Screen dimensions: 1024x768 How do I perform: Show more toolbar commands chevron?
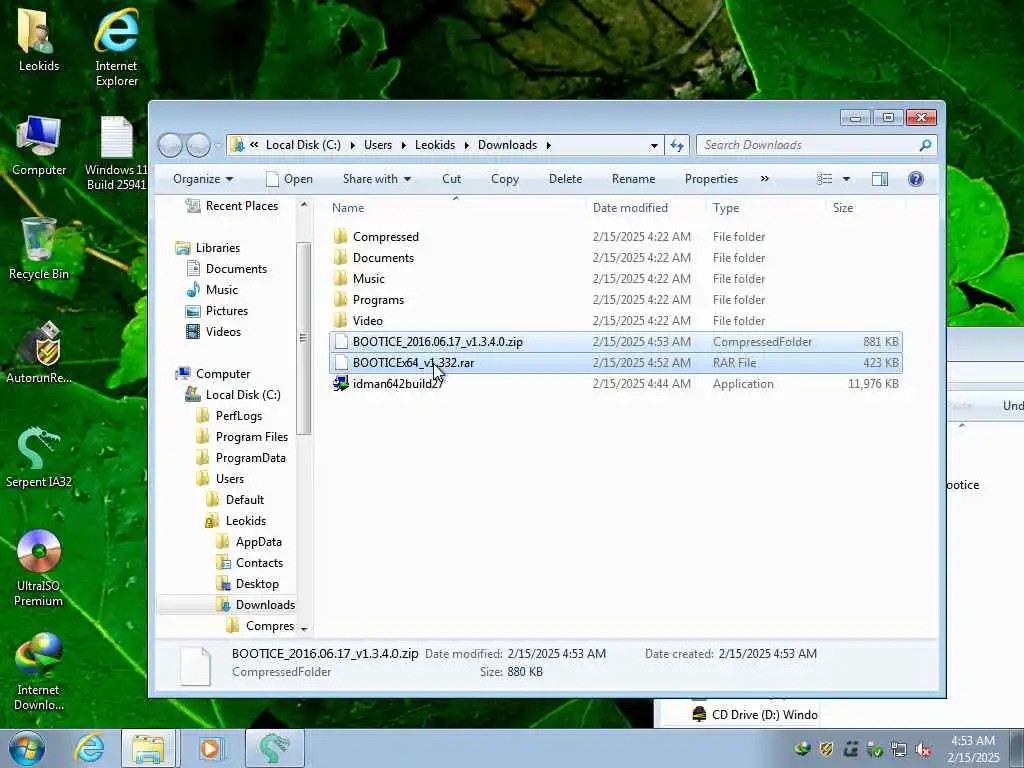point(764,179)
